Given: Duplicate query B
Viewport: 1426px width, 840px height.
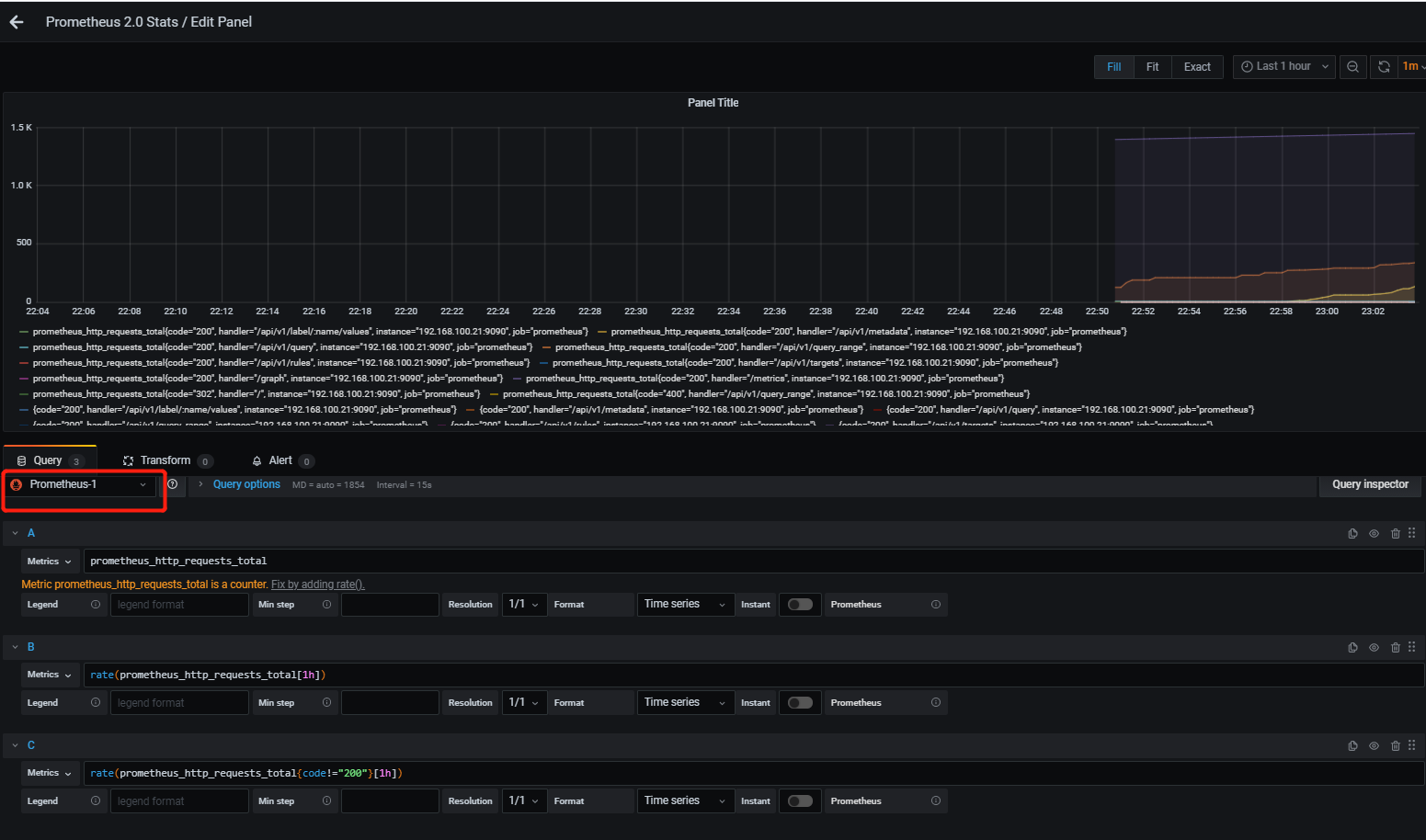Looking at the screenshot, I should point(1352,647).
